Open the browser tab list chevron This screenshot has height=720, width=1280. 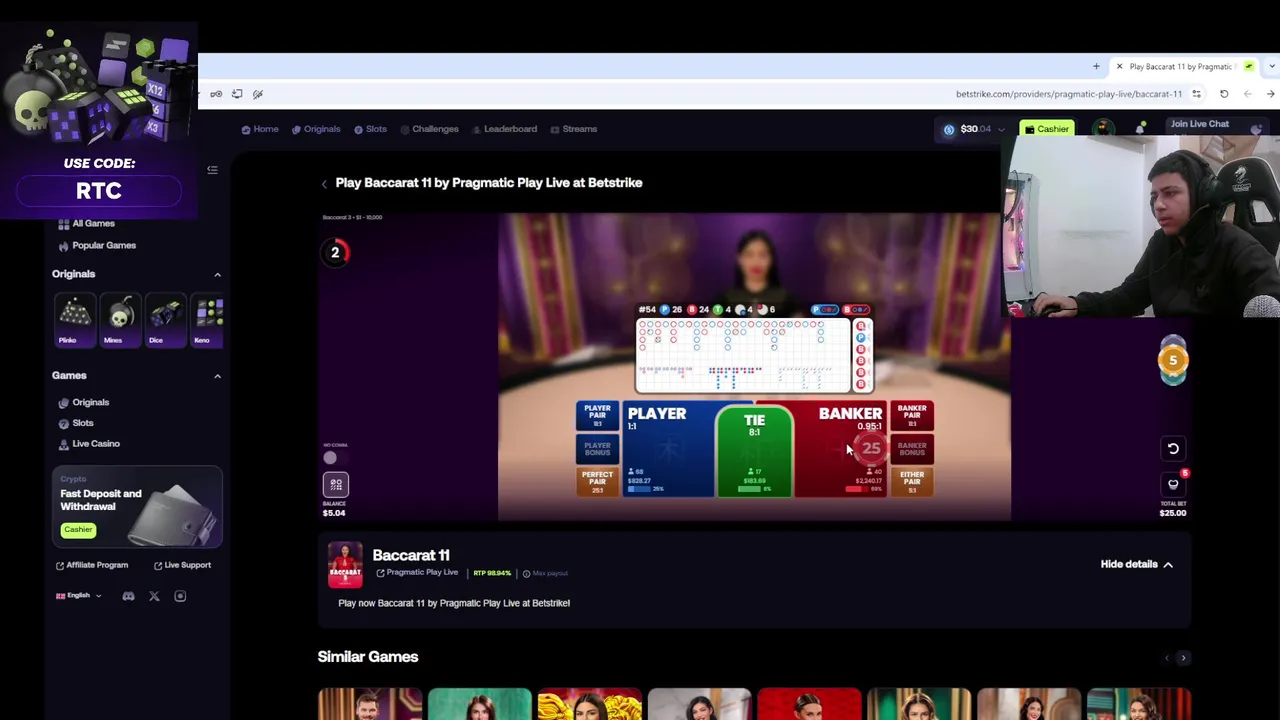(1271, 67)
